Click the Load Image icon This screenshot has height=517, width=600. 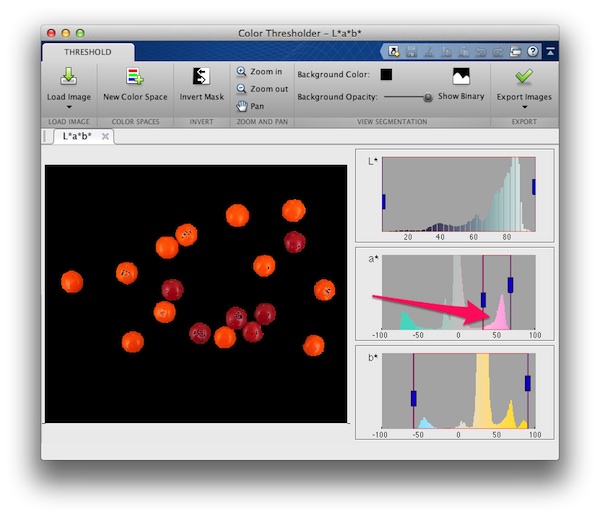(x=69, y=77)
